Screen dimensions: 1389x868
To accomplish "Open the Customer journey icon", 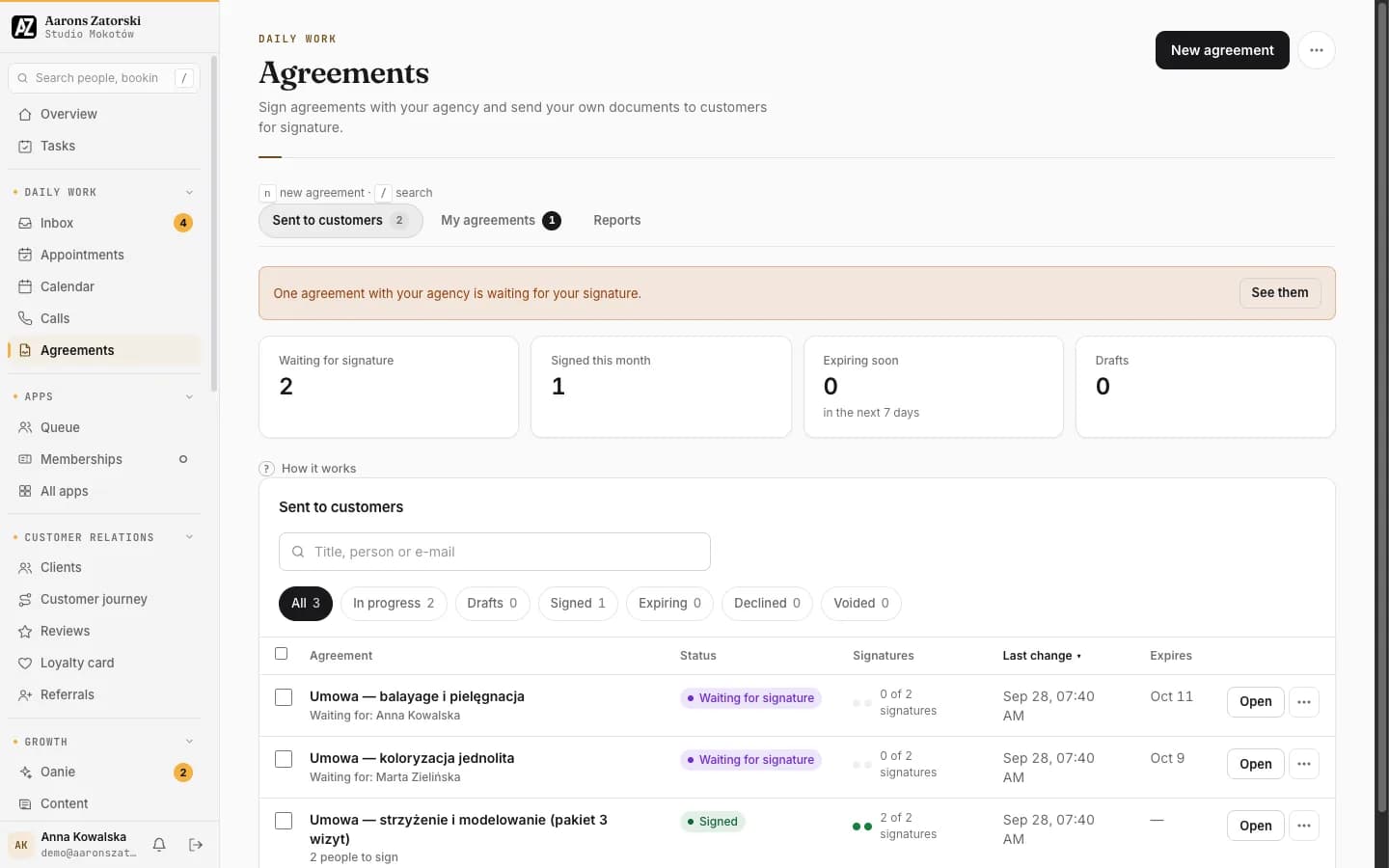I will [25, 600].
